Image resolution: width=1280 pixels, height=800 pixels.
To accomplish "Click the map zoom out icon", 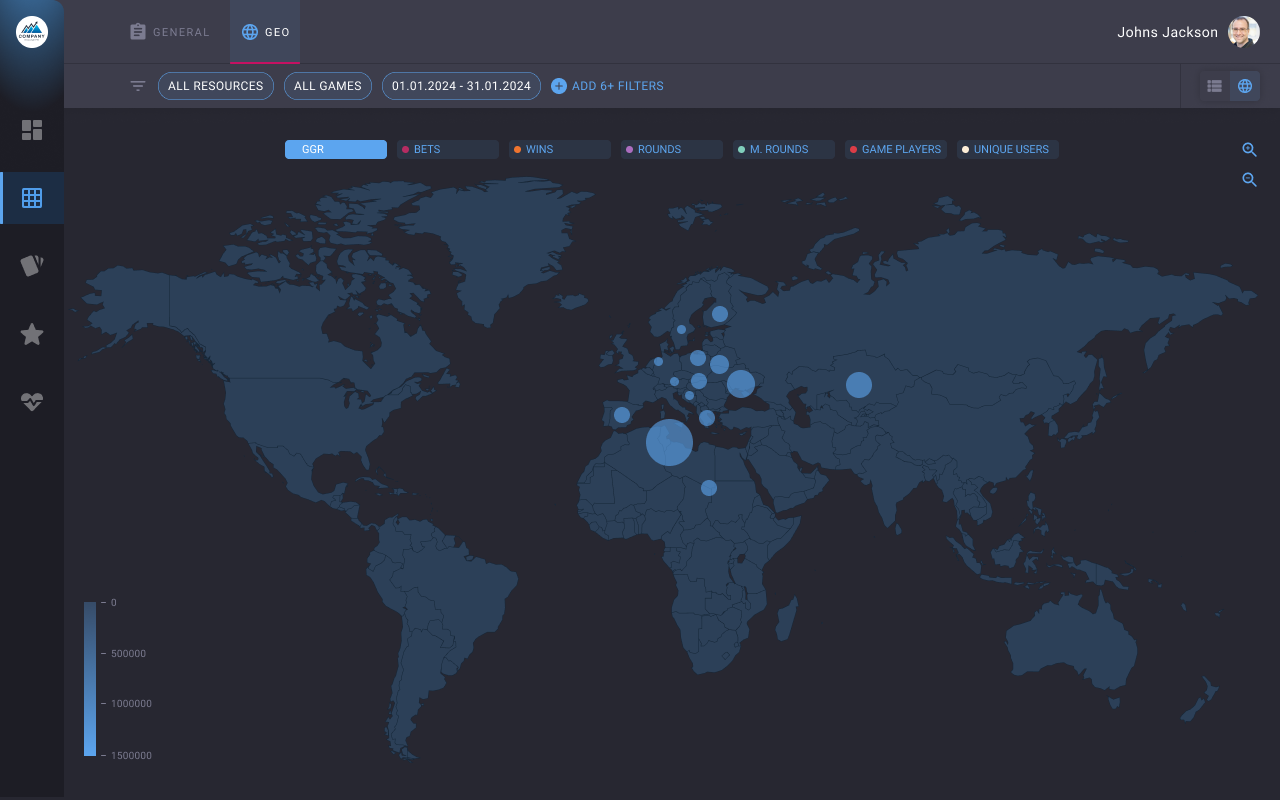I will point(1249,180).
